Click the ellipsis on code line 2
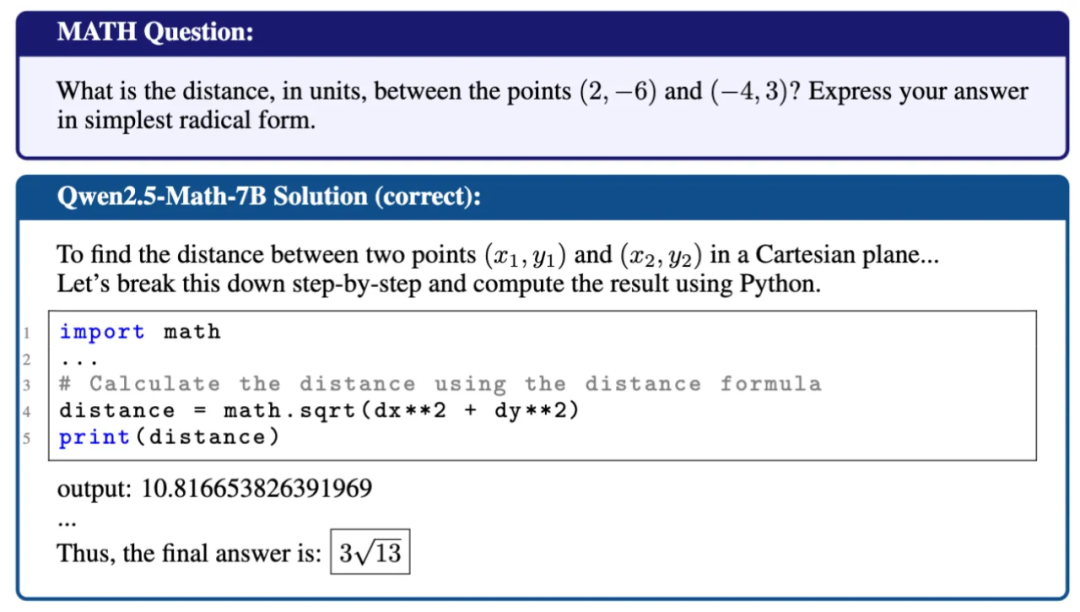1080x612 pixels. pyautogui.click(x=74, y=358)
